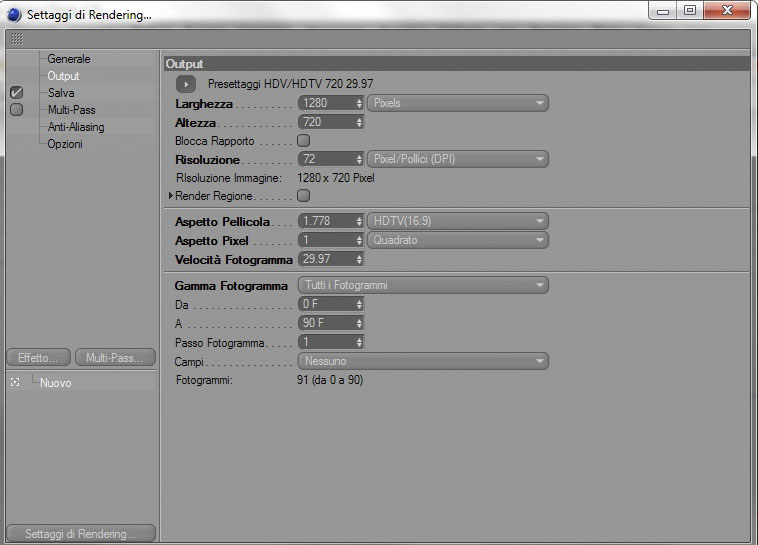Click the Velocità Fotogramma spinner arrows

tap(359, 259)
